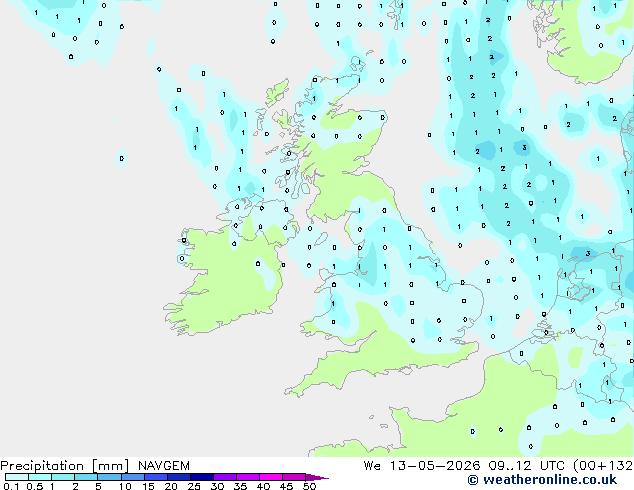Click the 'We' day label

(372, 466)
